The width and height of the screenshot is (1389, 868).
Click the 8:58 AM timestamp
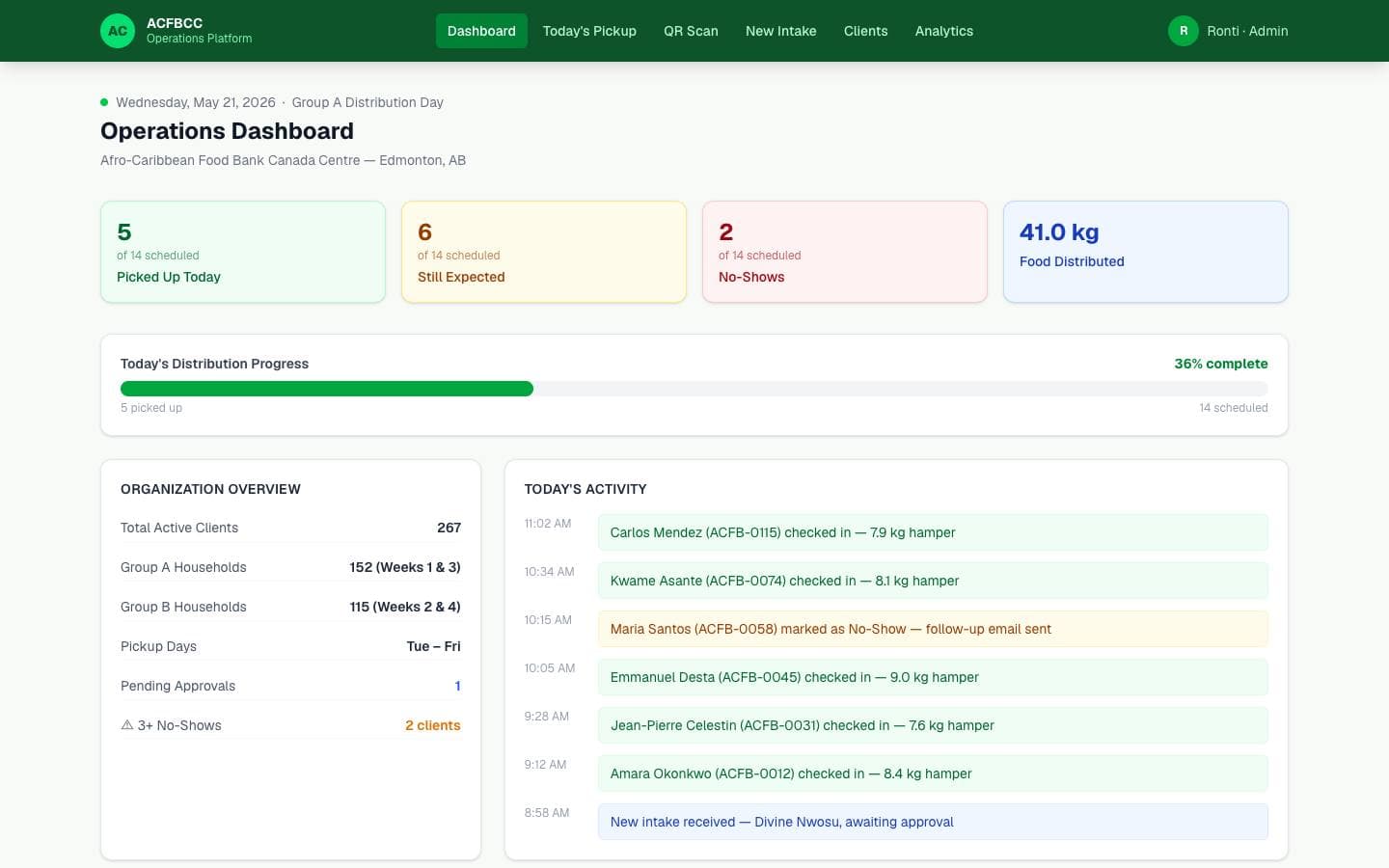pyautogui.click(x=547, y=813)
